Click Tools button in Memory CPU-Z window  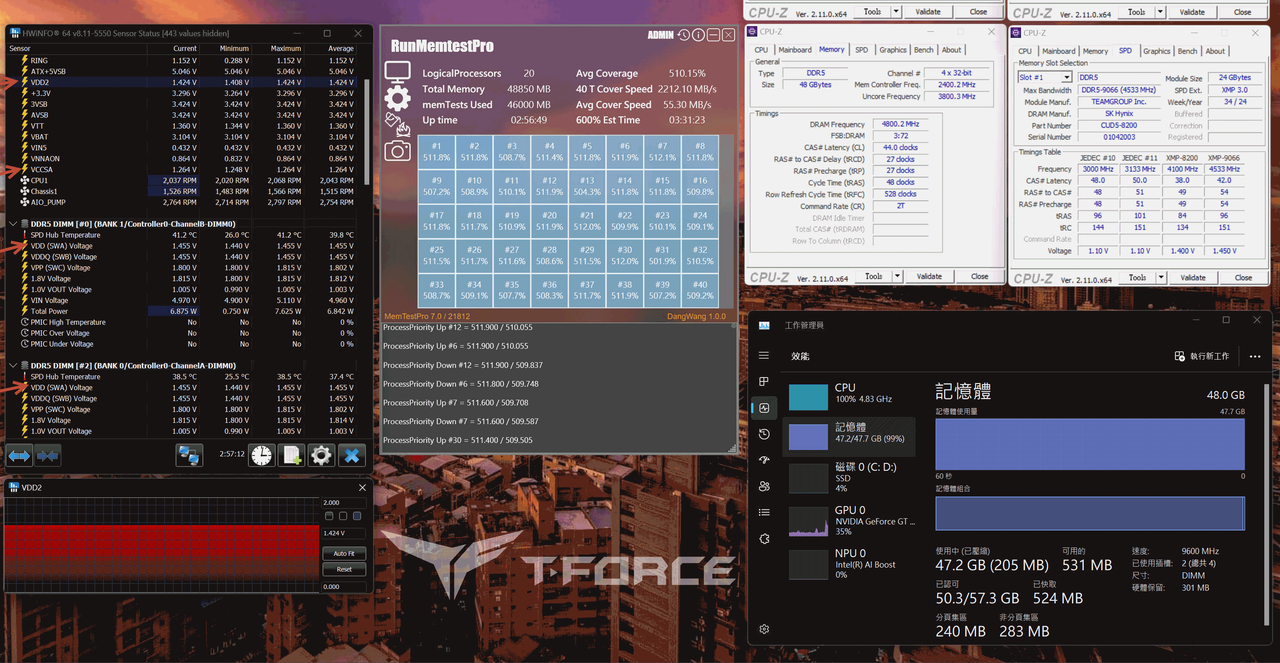[x=873, y=276]
